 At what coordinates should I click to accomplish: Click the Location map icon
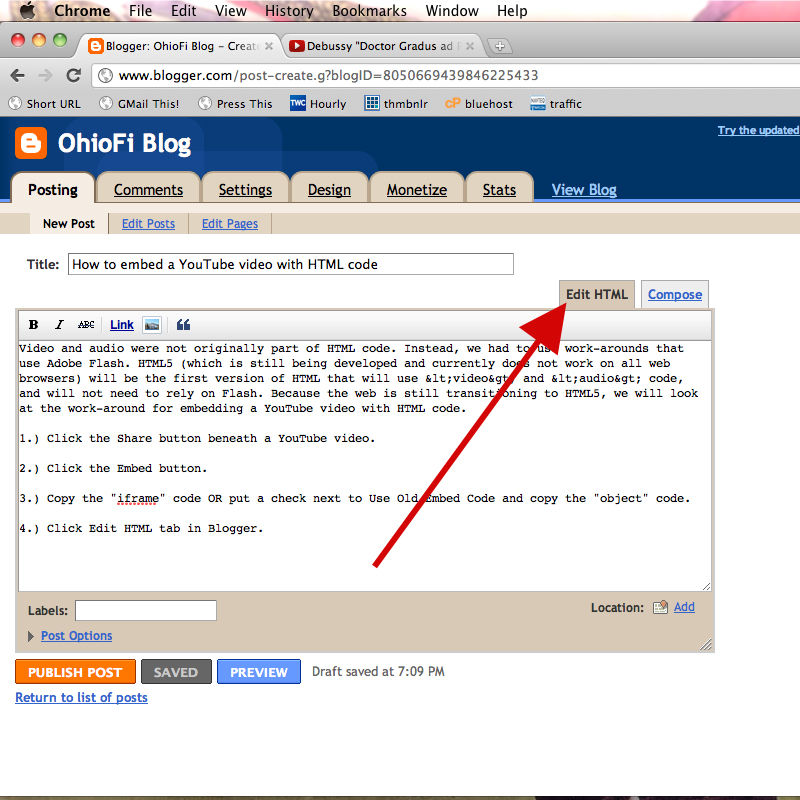pyautogui.click(x=660, y=607)
